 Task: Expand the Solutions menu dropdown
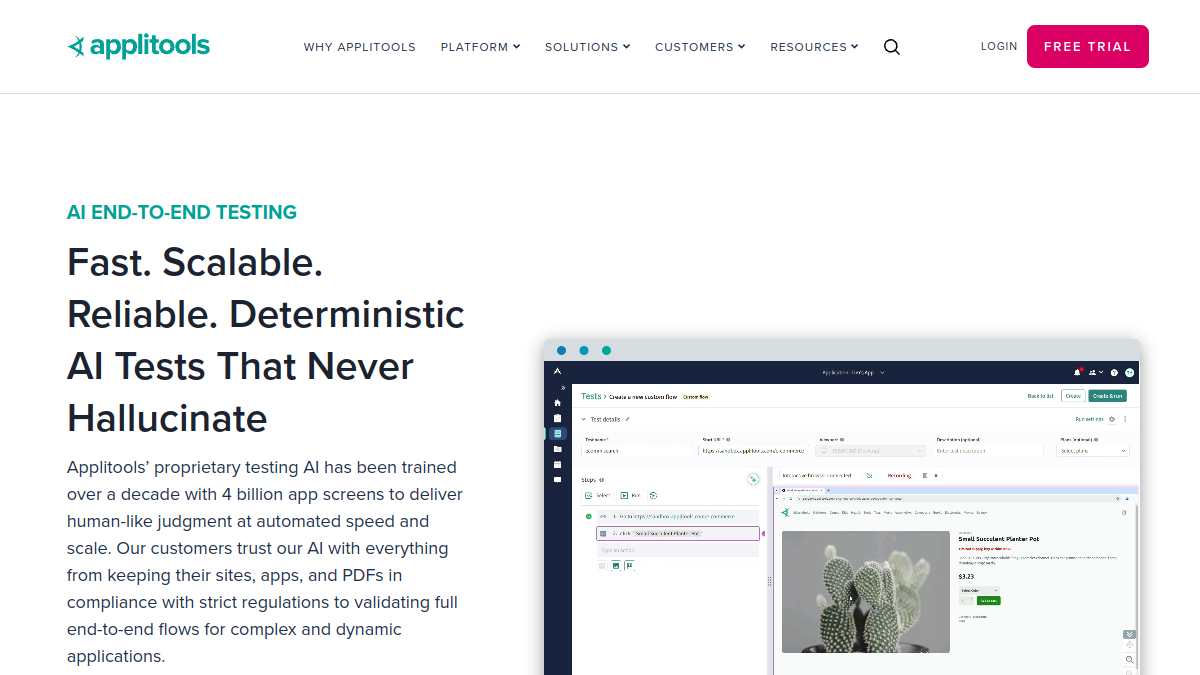pos(587,47)
